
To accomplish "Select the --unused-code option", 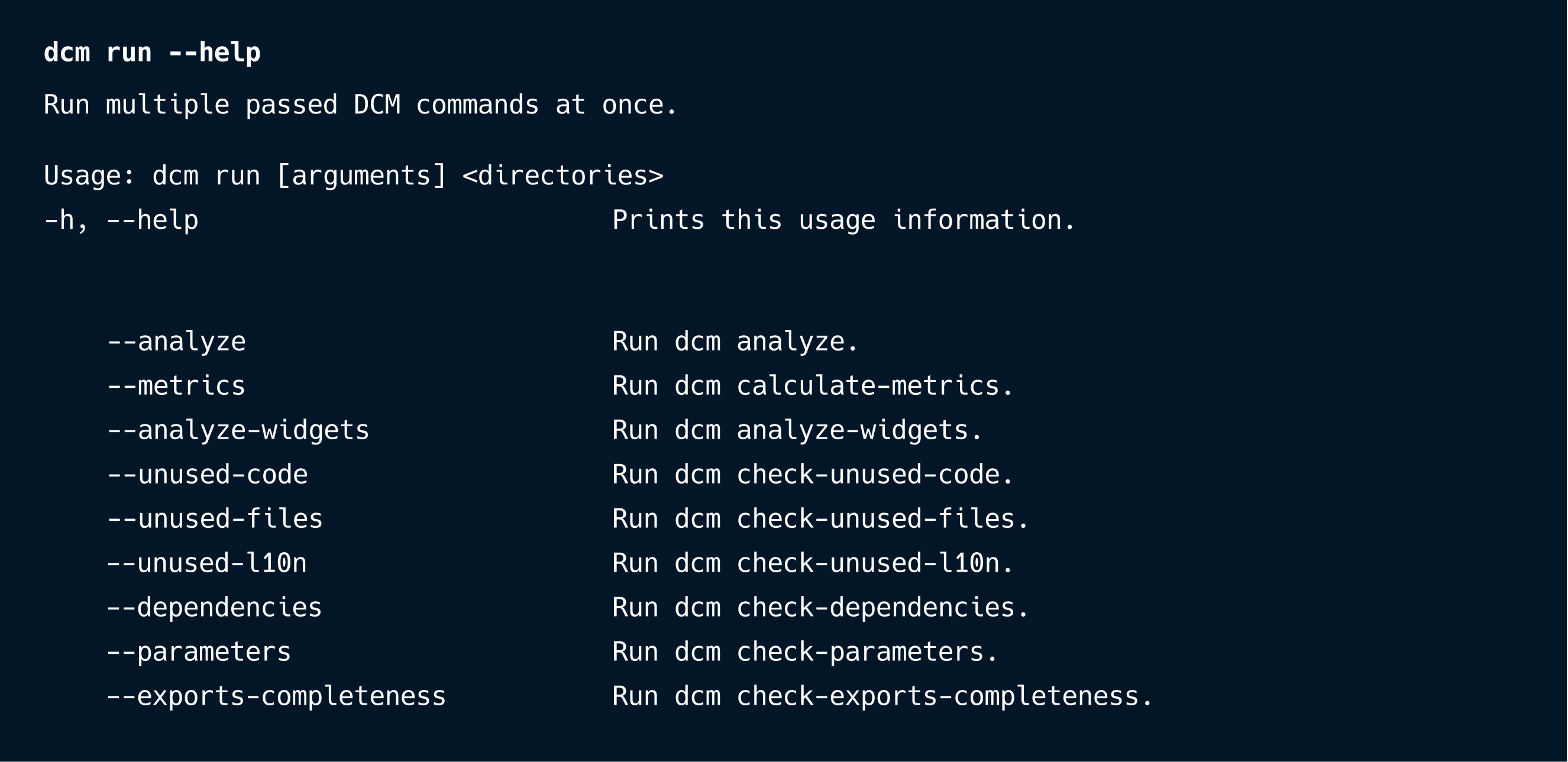I will tap(208, 475).
